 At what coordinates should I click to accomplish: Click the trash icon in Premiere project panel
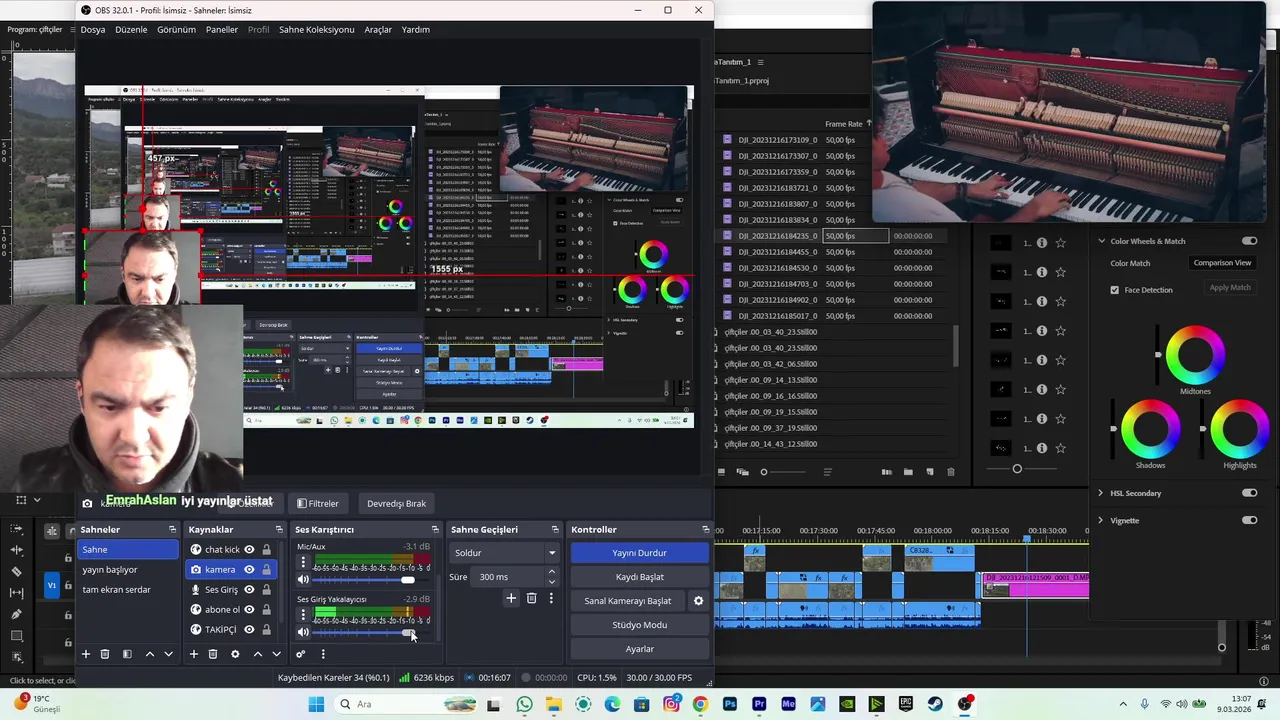(x=951, y=472)
